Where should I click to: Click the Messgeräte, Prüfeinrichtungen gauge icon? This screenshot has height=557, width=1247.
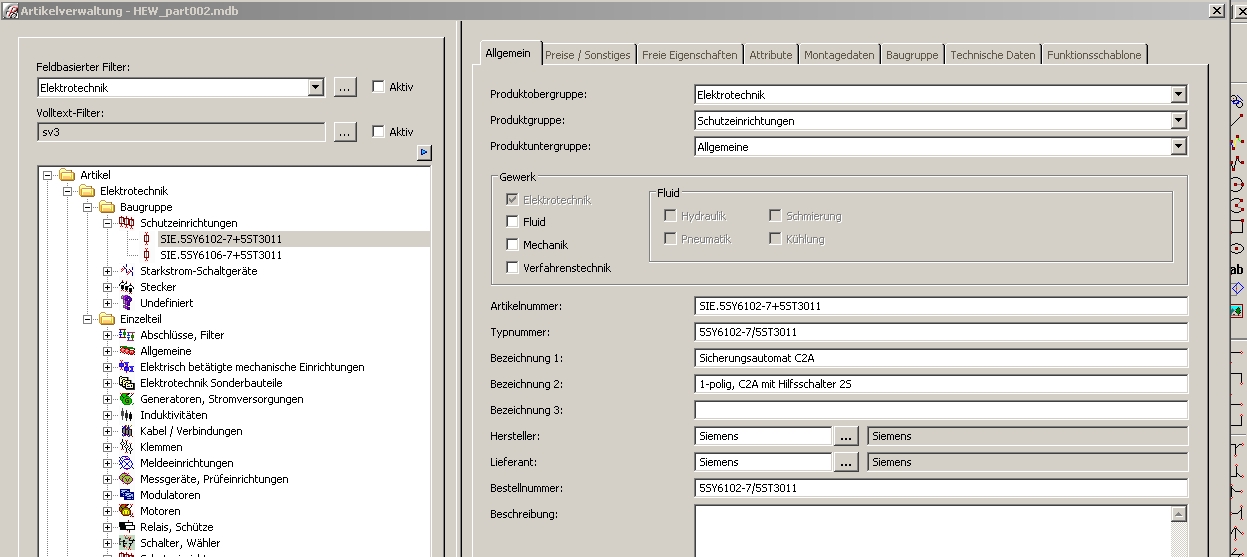click(x=127, y=479)
